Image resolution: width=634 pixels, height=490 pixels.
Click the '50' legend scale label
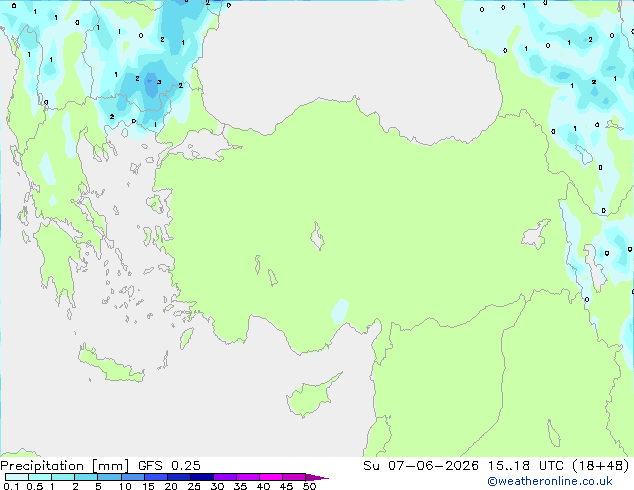pos(310,486)
